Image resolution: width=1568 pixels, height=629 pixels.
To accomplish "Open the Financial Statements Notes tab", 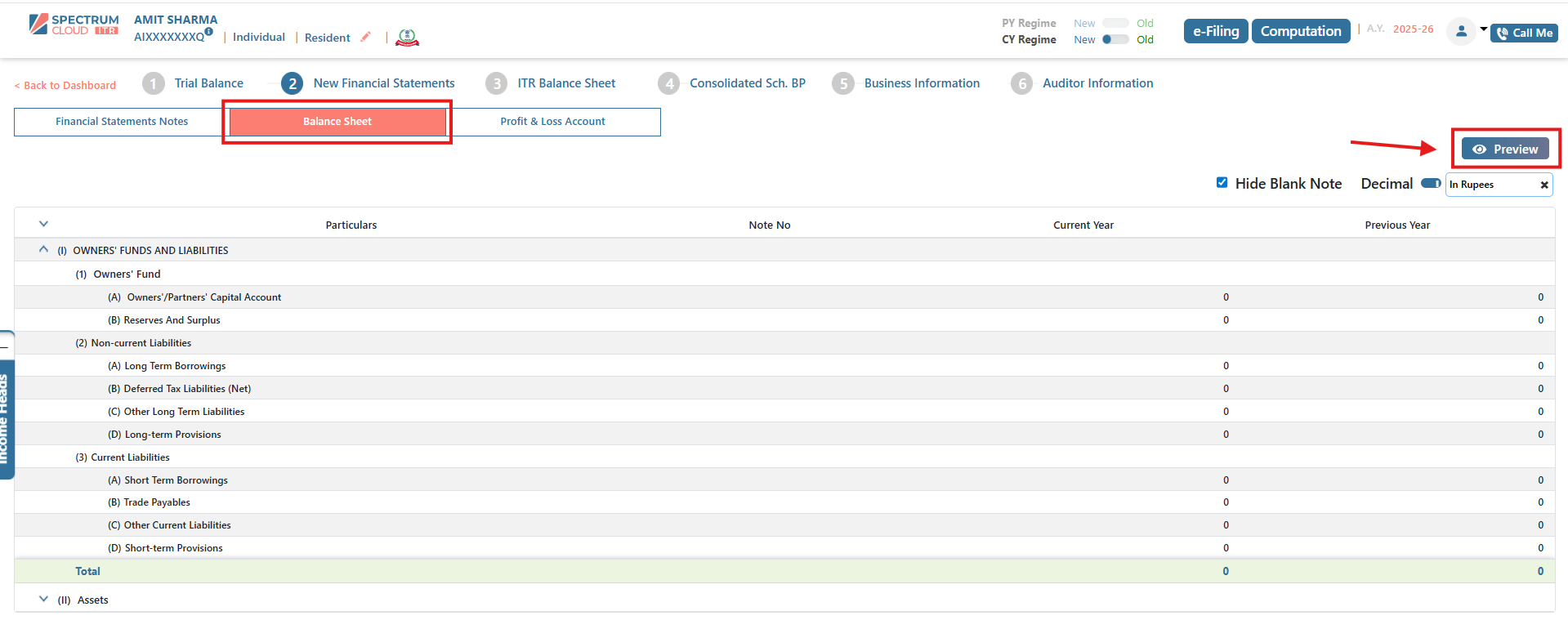I will click(x=122, y=122).
